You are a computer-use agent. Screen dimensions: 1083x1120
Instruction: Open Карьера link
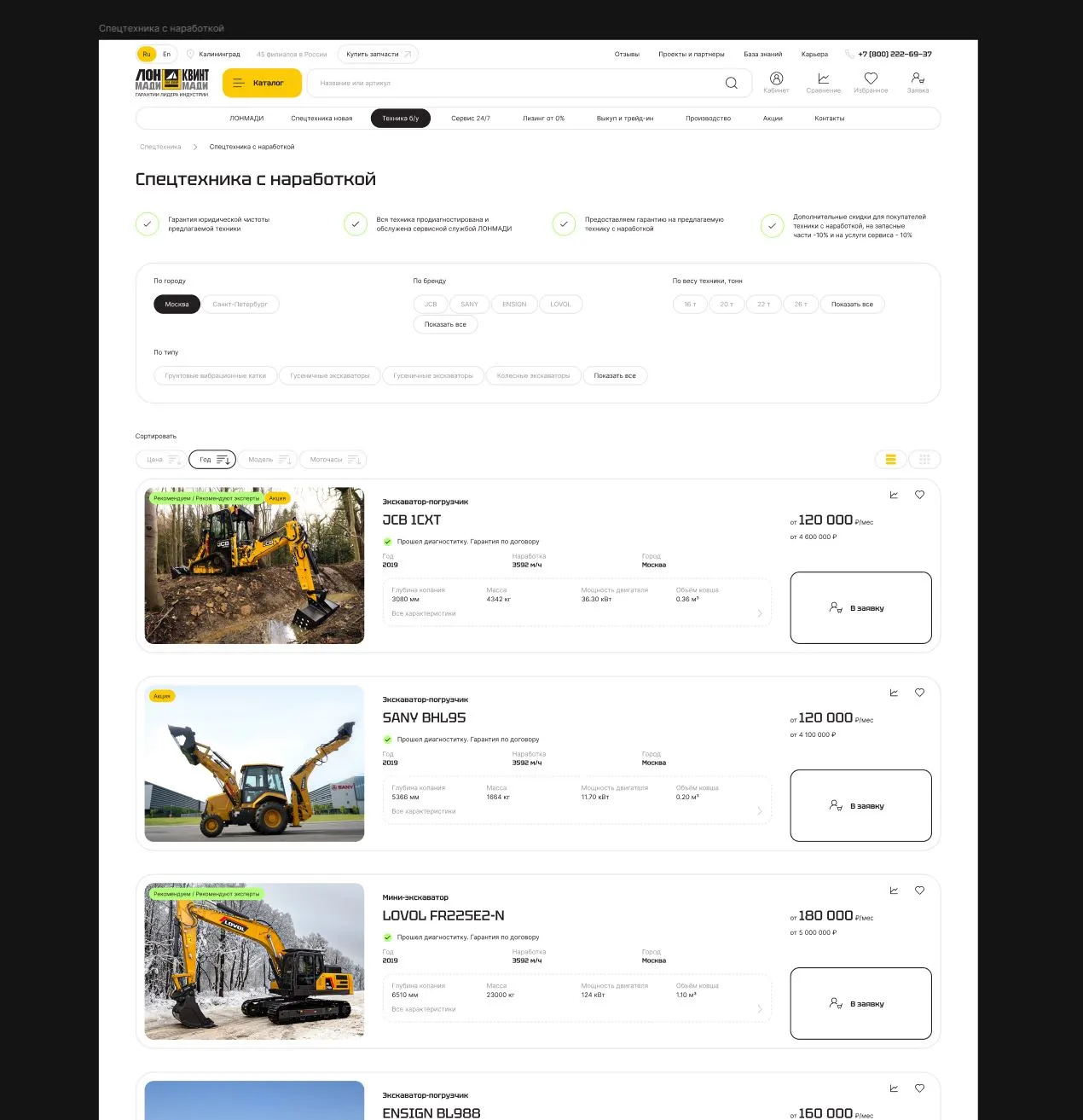[x=814, y=54]
